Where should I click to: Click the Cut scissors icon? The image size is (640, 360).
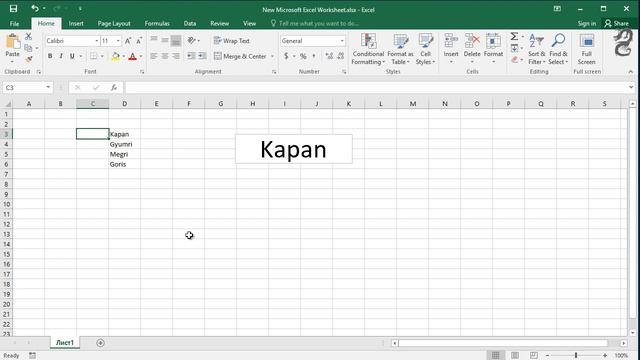(28, 37)
